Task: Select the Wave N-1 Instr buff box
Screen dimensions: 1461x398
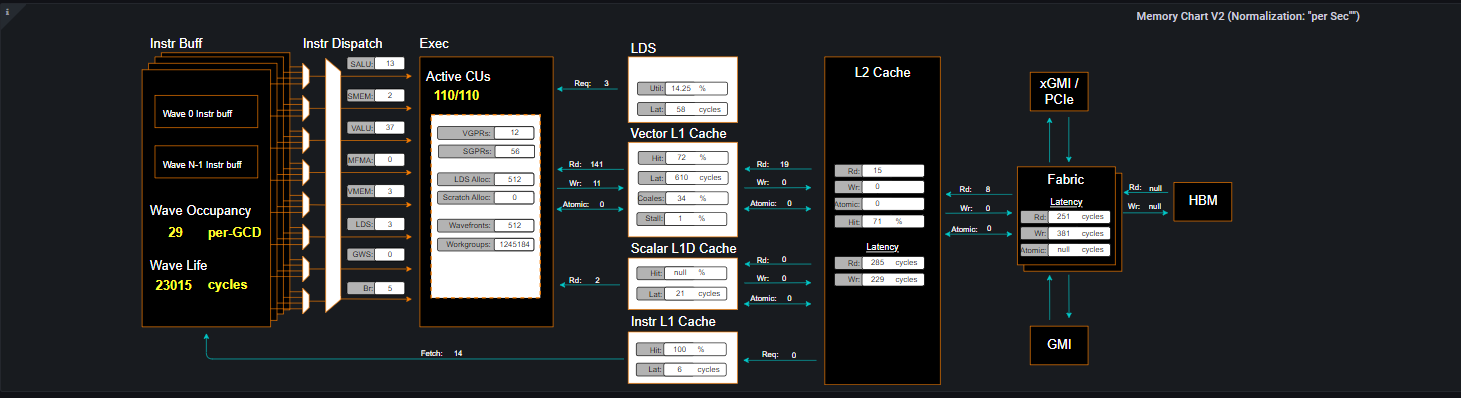Action: 206,161
